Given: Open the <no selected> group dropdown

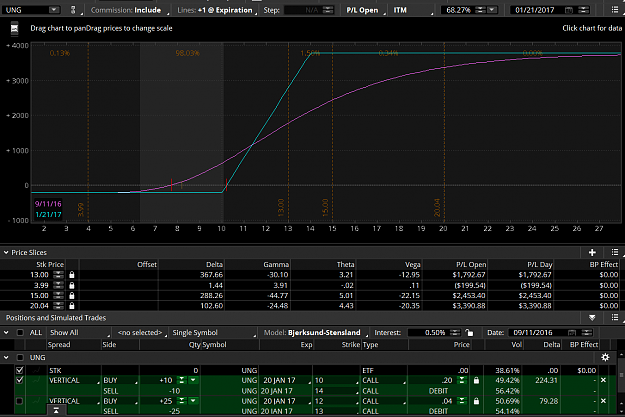Looking at the screenshot, I should point(142,332).
